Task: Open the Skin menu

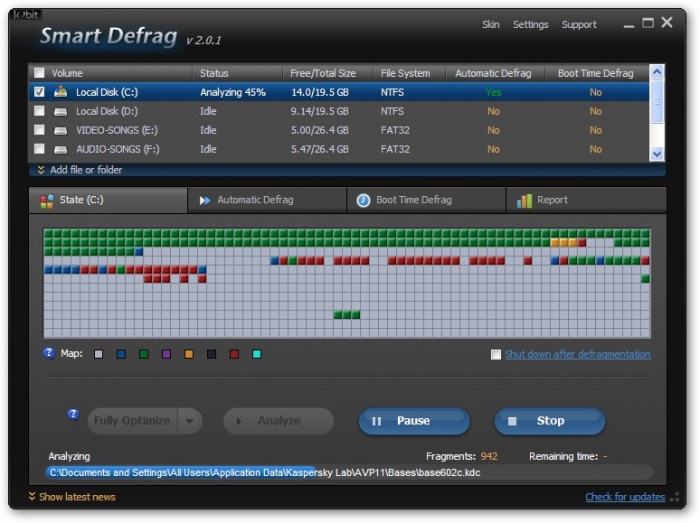Action: point(491,25)
